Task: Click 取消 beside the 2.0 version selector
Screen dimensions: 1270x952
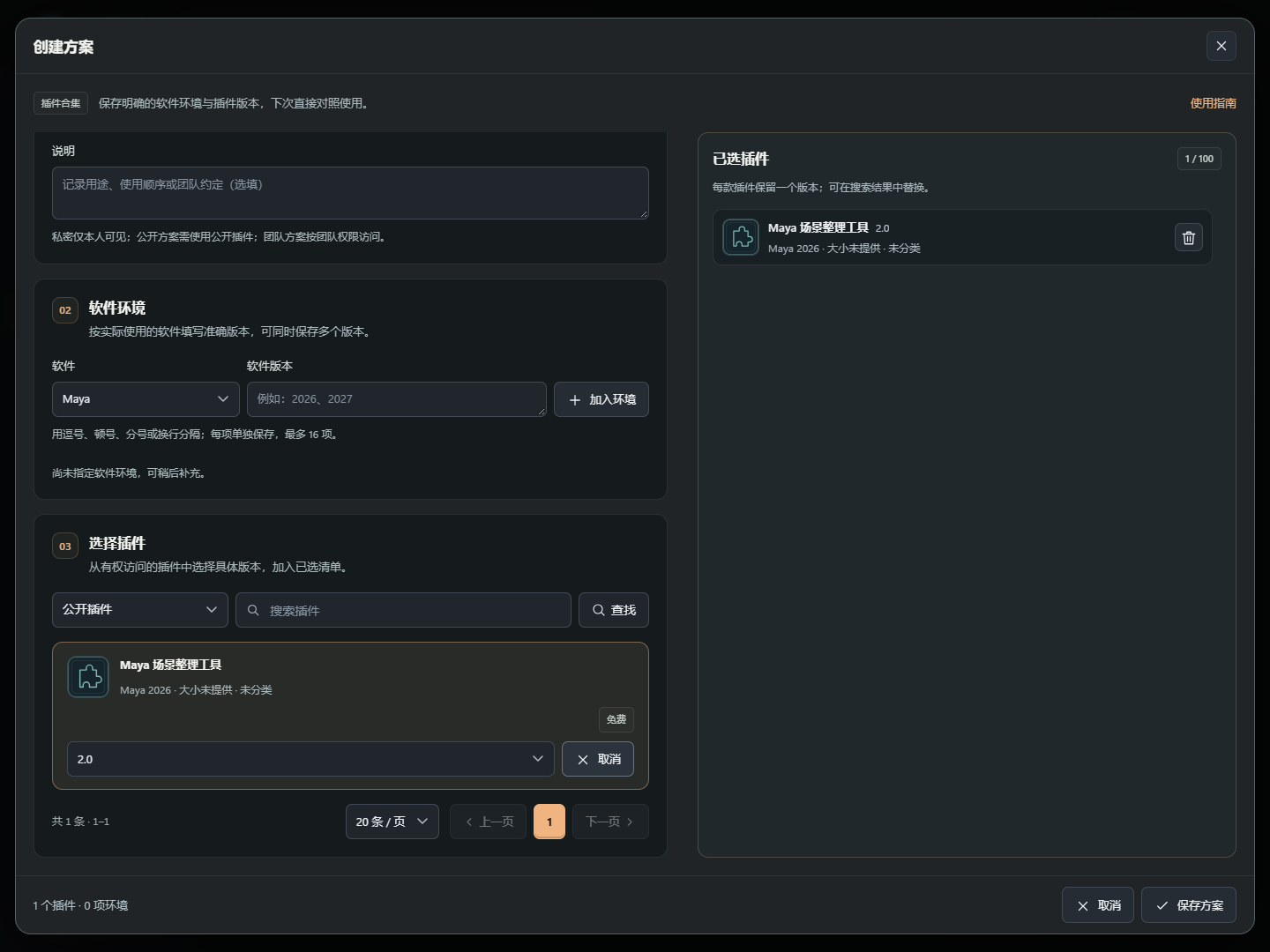Action: tap(598, 759)
